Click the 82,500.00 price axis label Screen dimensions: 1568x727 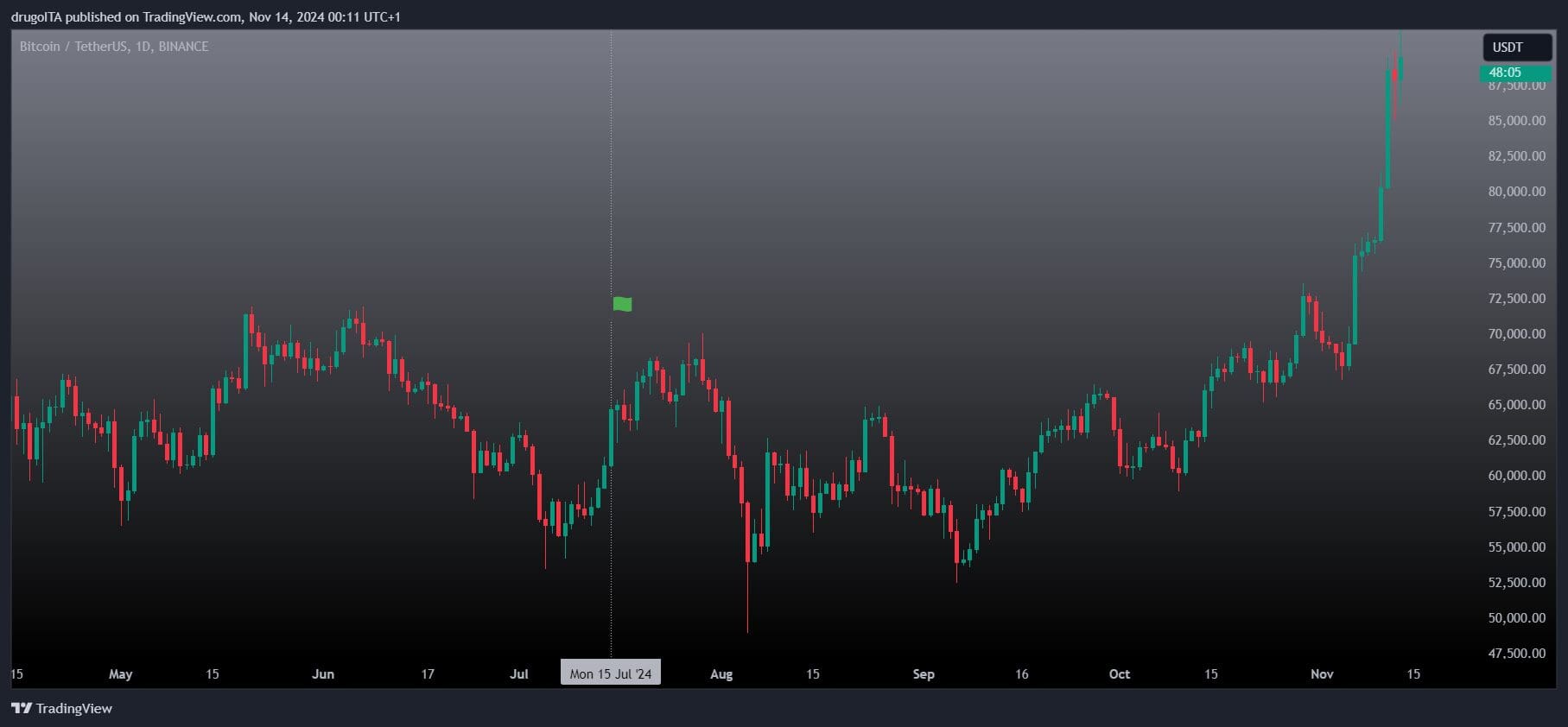[1516, 156]
